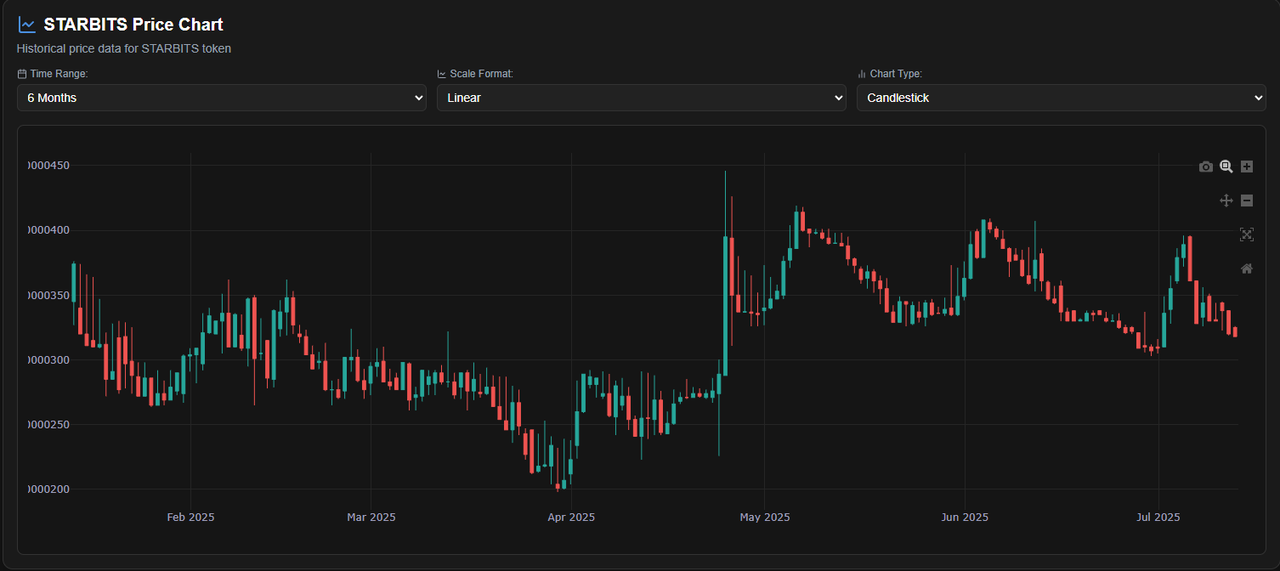Click the y-axis value ending in 400
The width and height of the screenshot is (1280, 571).
(48, 230)
